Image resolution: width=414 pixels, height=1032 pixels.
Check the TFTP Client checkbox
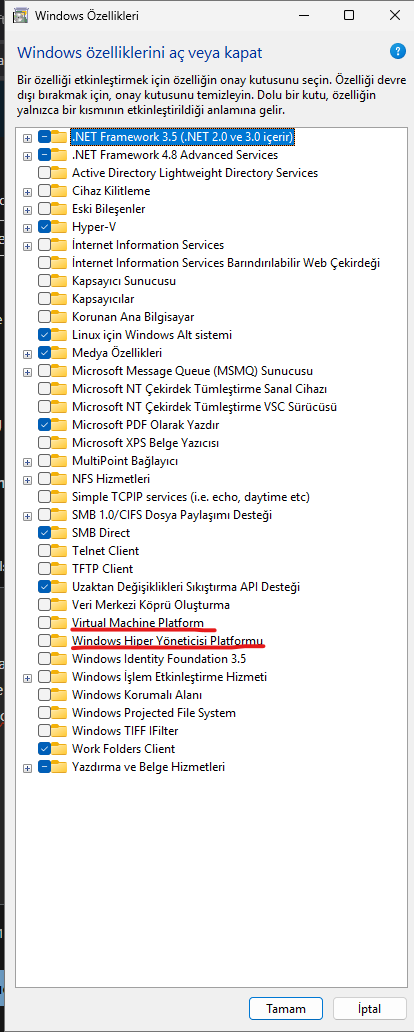click(44, 569)
